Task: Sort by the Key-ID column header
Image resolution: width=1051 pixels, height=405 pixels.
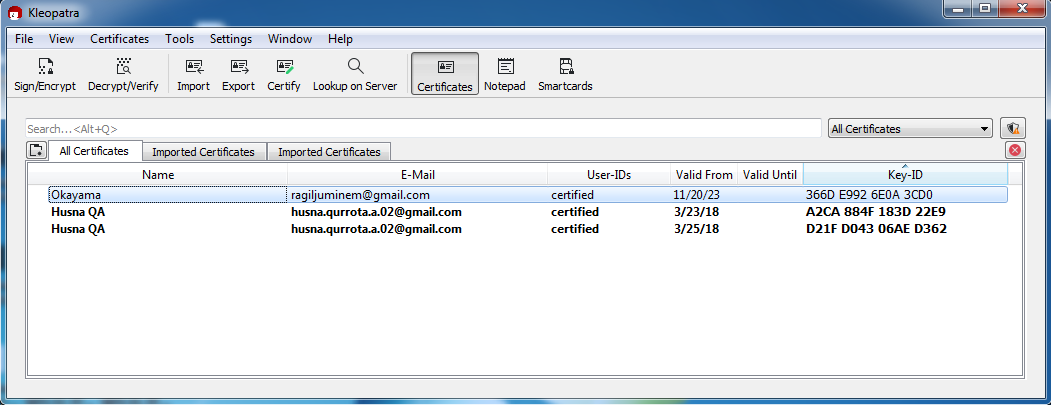Action: pyautogui.click(x=905, y=175)
